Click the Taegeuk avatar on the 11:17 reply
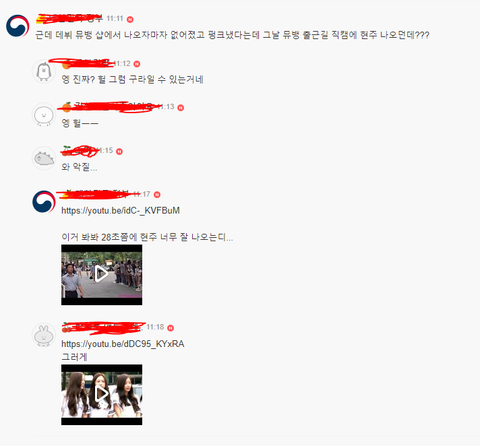This screenshot has height=446, width=480. click(44, 202)
